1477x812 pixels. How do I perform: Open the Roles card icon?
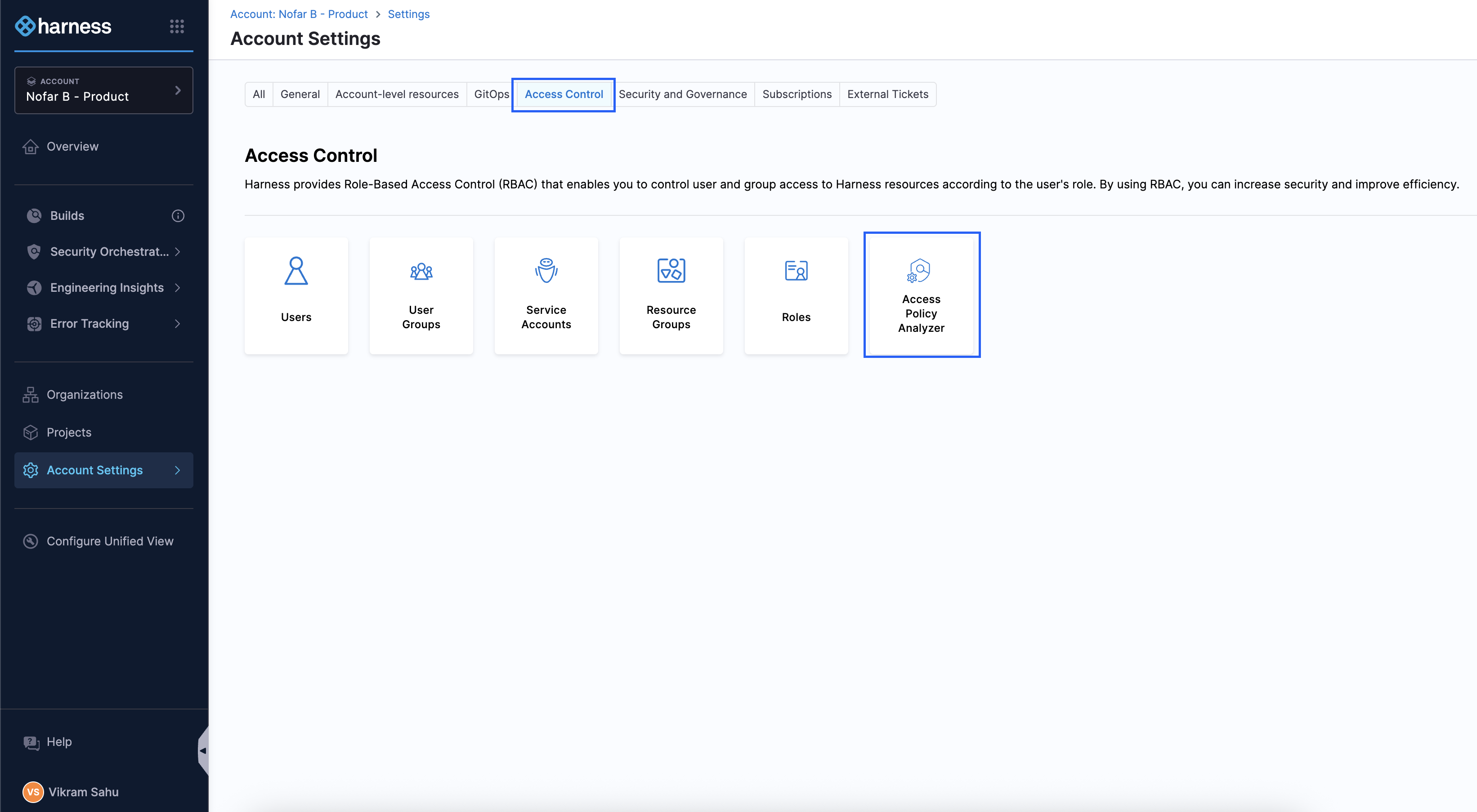coord(796,271)
